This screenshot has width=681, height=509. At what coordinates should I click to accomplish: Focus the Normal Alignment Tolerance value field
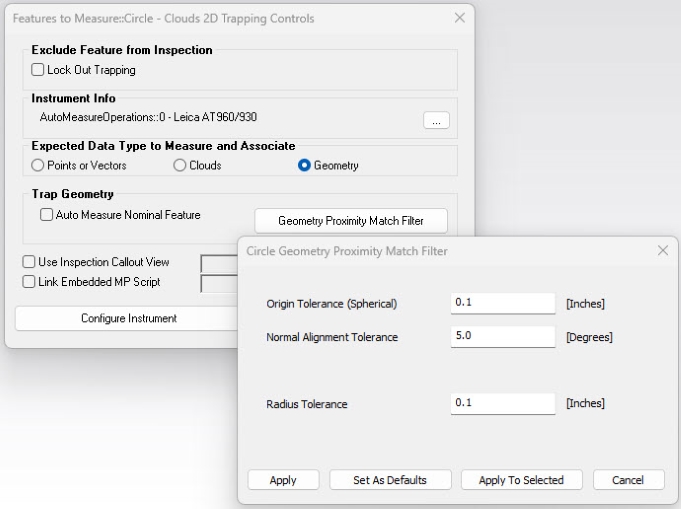(x=502, y=337)
